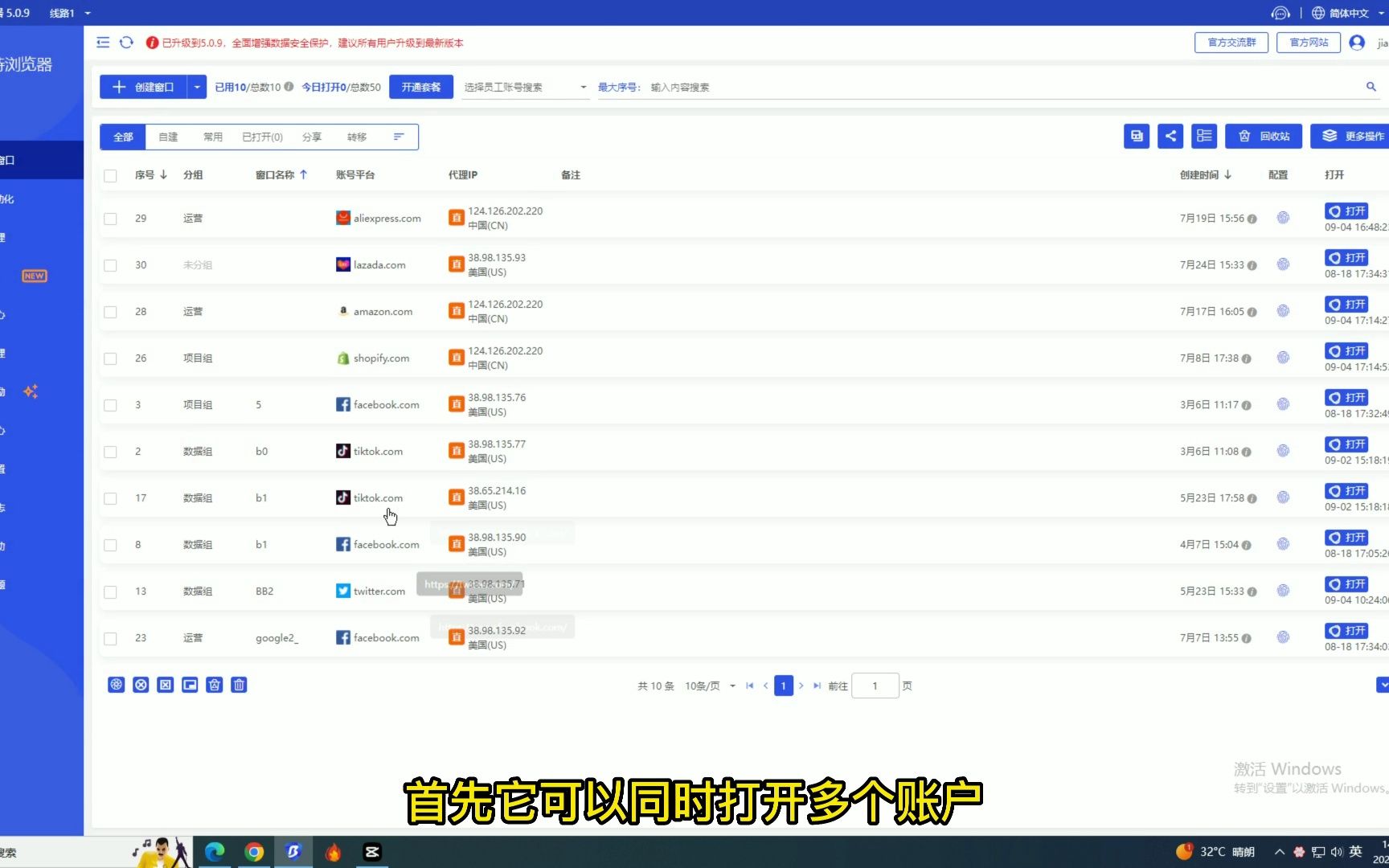Open fingerprint config for row 13

click(x=1283, y=591)
